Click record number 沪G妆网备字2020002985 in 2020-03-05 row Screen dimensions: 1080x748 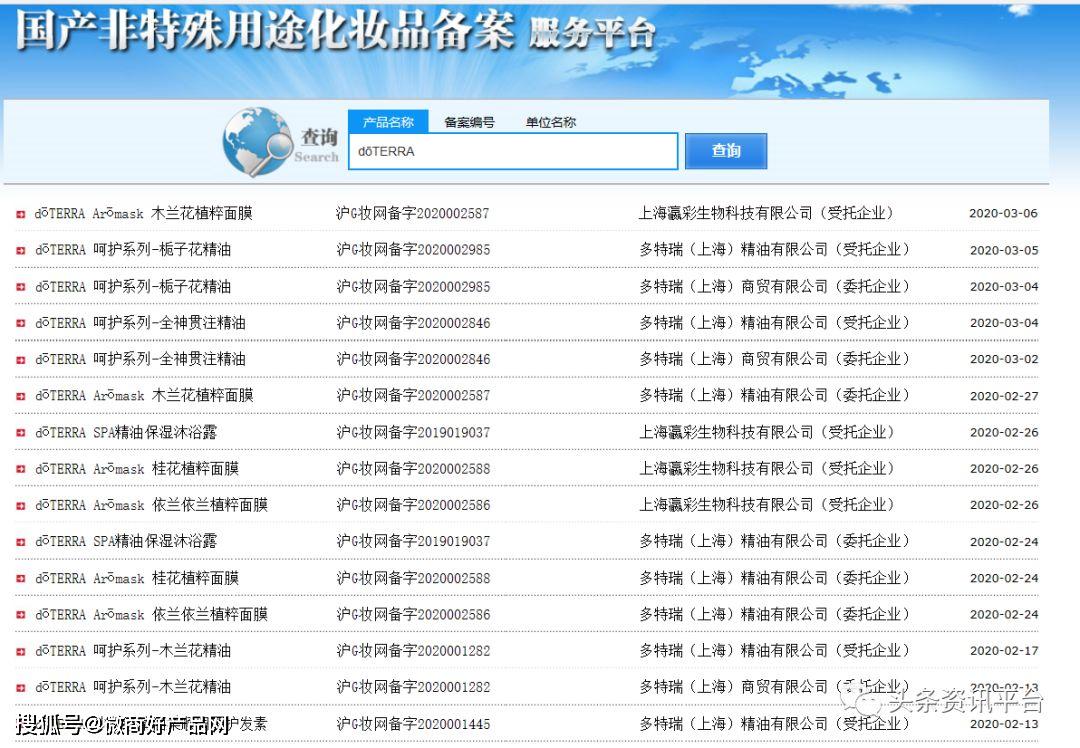(x=413, y=250)
